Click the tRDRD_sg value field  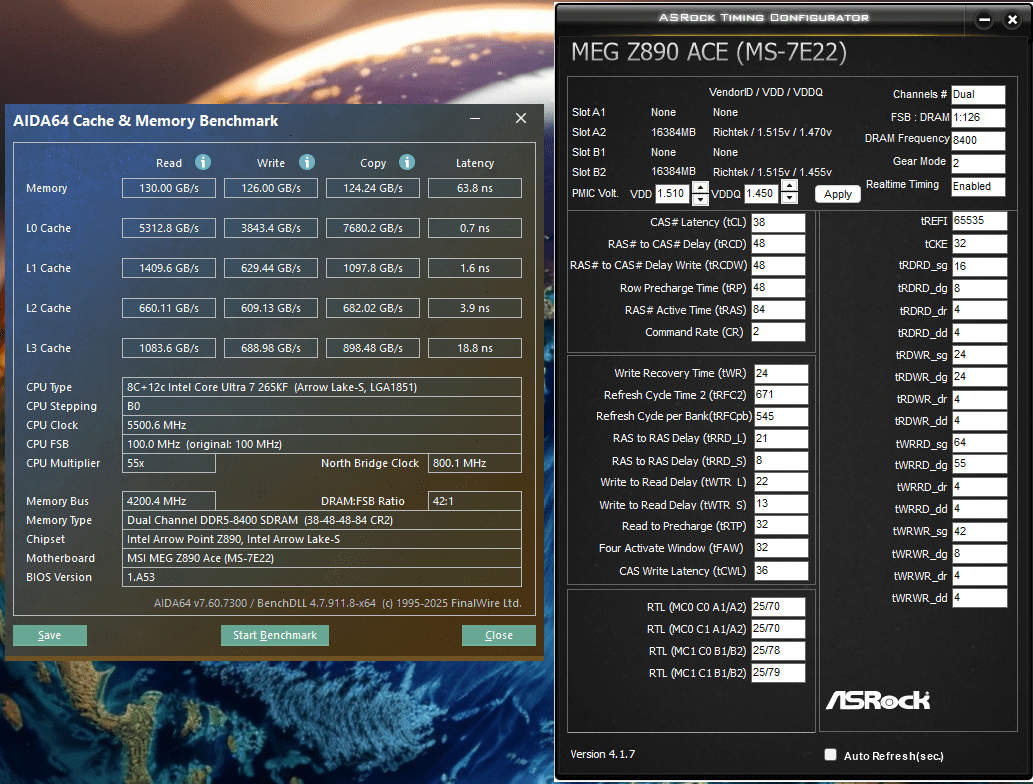tap(979, 266)
